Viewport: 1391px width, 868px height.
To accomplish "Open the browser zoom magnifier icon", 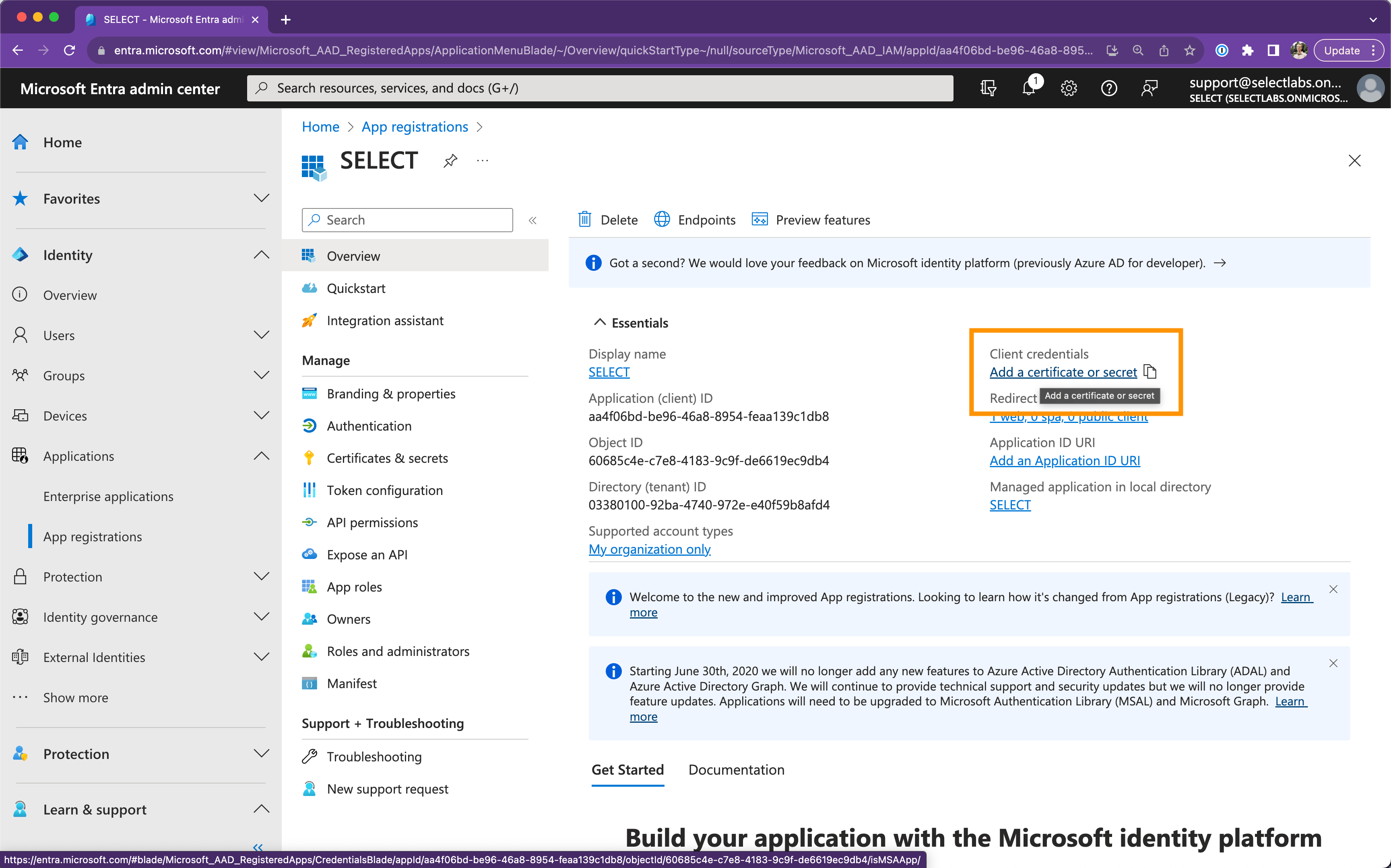I will 1137,51.
